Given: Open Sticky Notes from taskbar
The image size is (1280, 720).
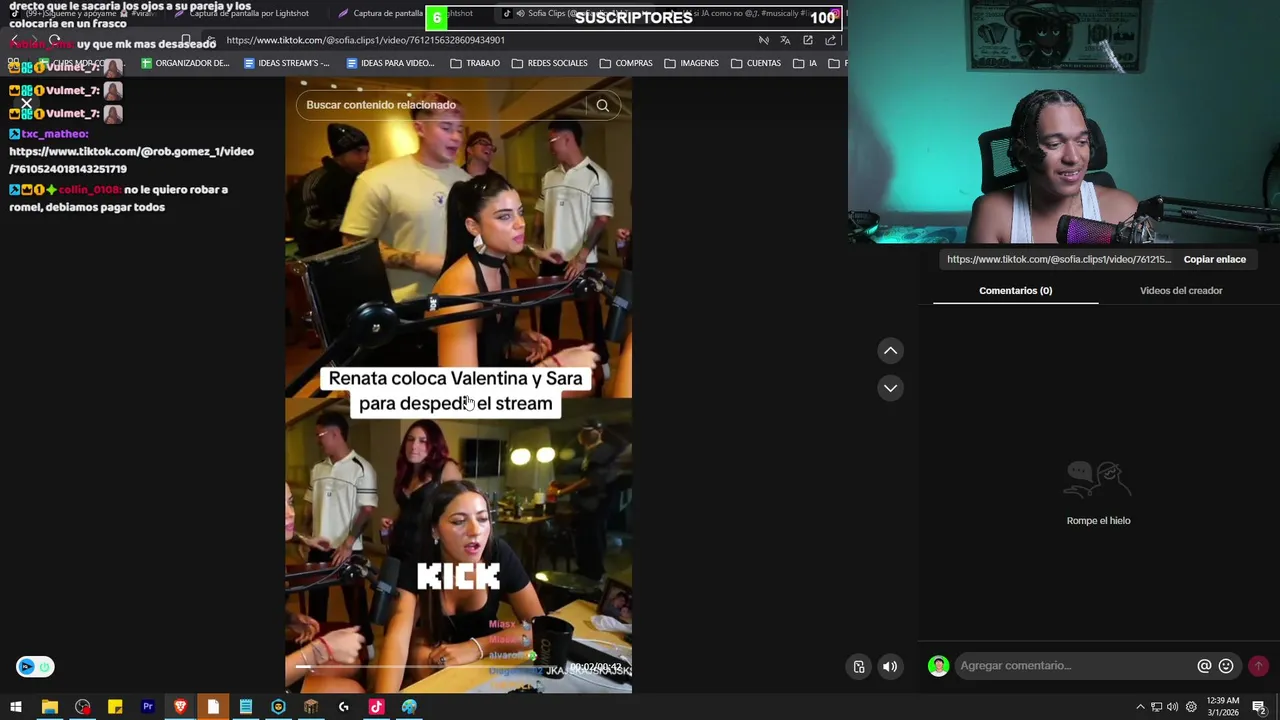Looking at the screenshot, I should 115,707.
